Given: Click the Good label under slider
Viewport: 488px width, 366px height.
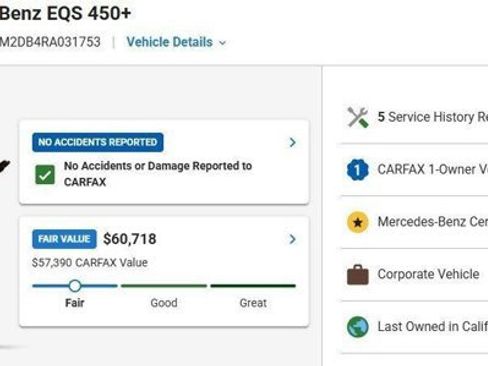Looking at the screenshot, I should (164, 303).
